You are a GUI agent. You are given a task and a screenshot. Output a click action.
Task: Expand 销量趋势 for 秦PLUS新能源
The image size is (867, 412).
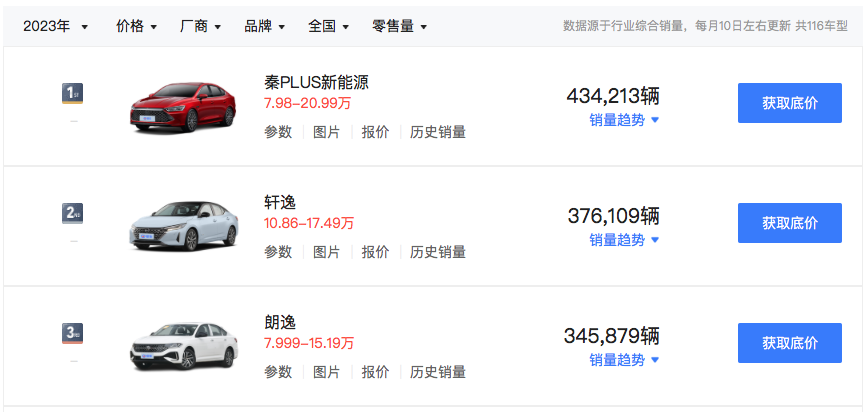[x=624, y=120]
